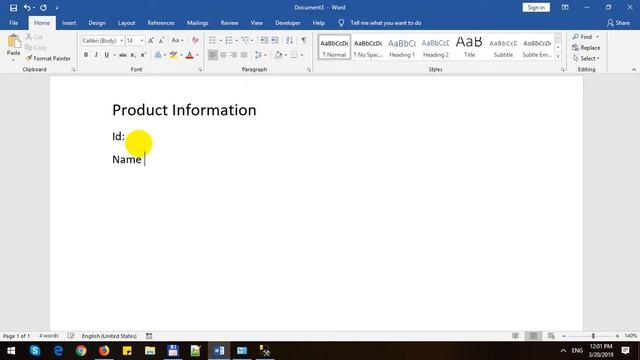Viewport: 640px width, 360px height.
Task: Switch to the Design tab
Action: point(97,23)
